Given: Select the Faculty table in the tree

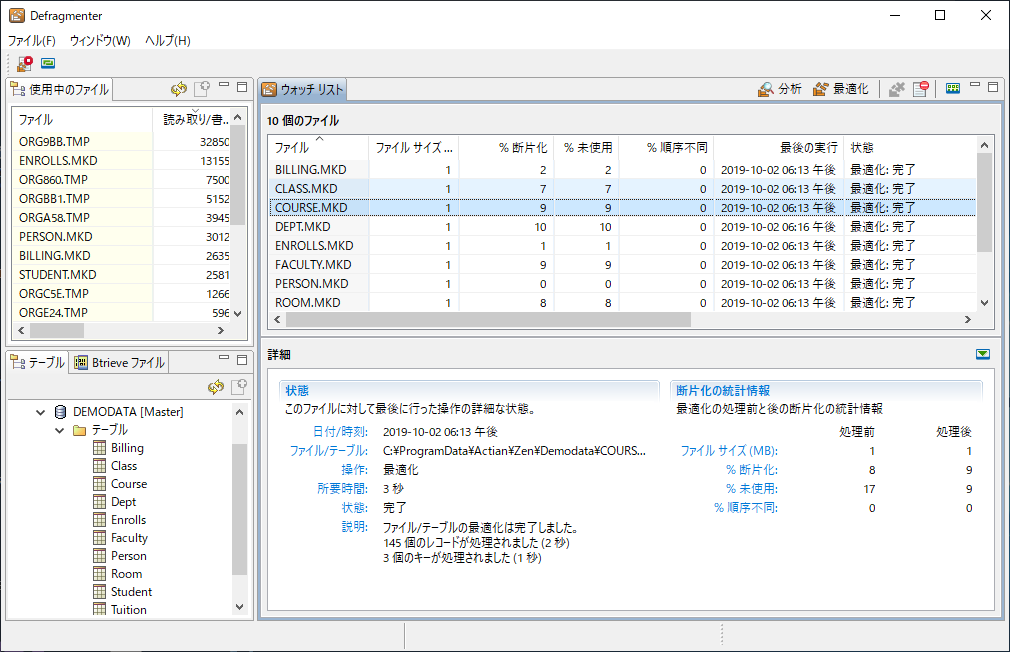Looking at the screenshot, I should point(129,538).
